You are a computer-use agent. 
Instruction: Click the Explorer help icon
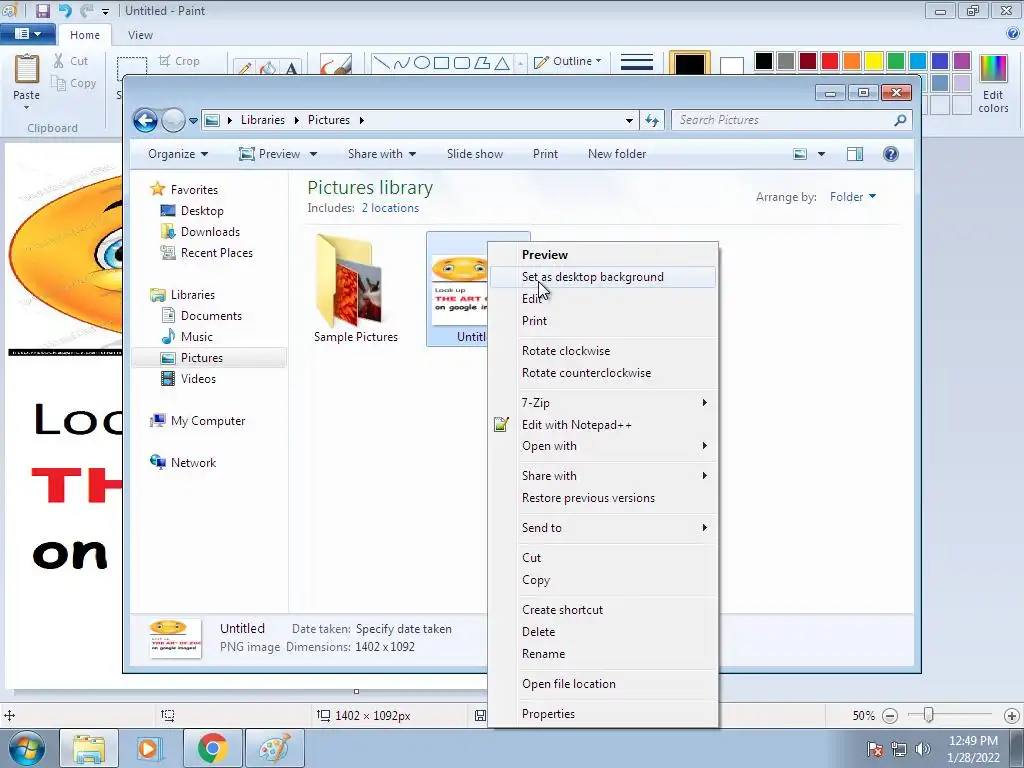coord(891,154)
